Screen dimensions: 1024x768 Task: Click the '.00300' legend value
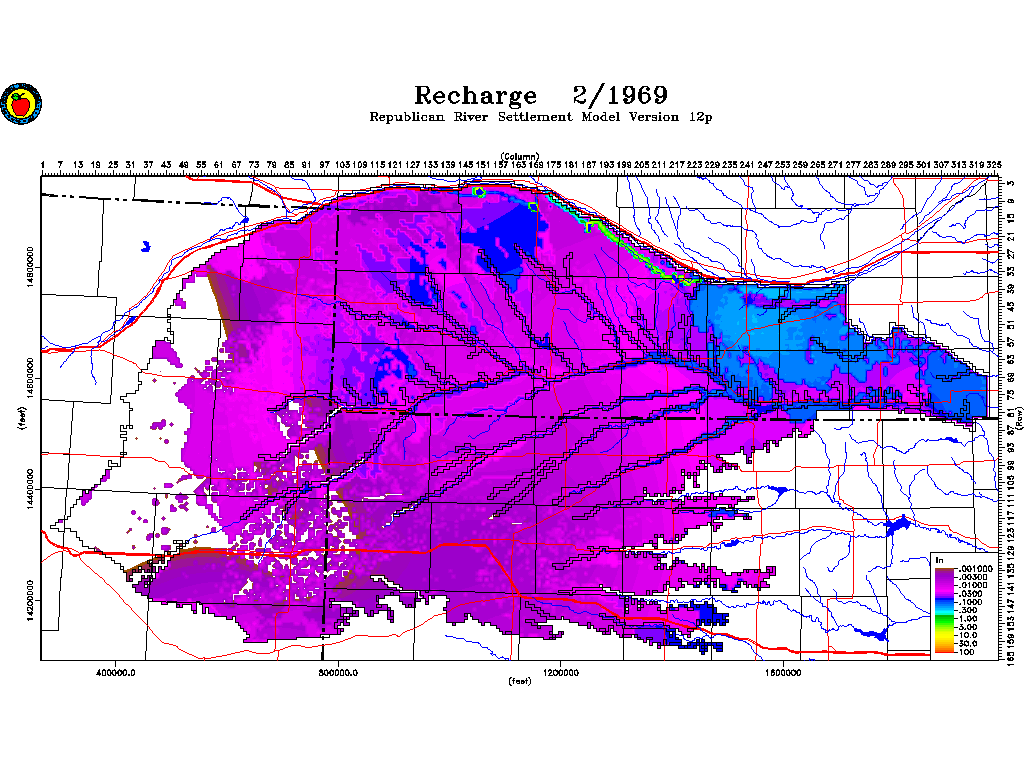[973, 577]
